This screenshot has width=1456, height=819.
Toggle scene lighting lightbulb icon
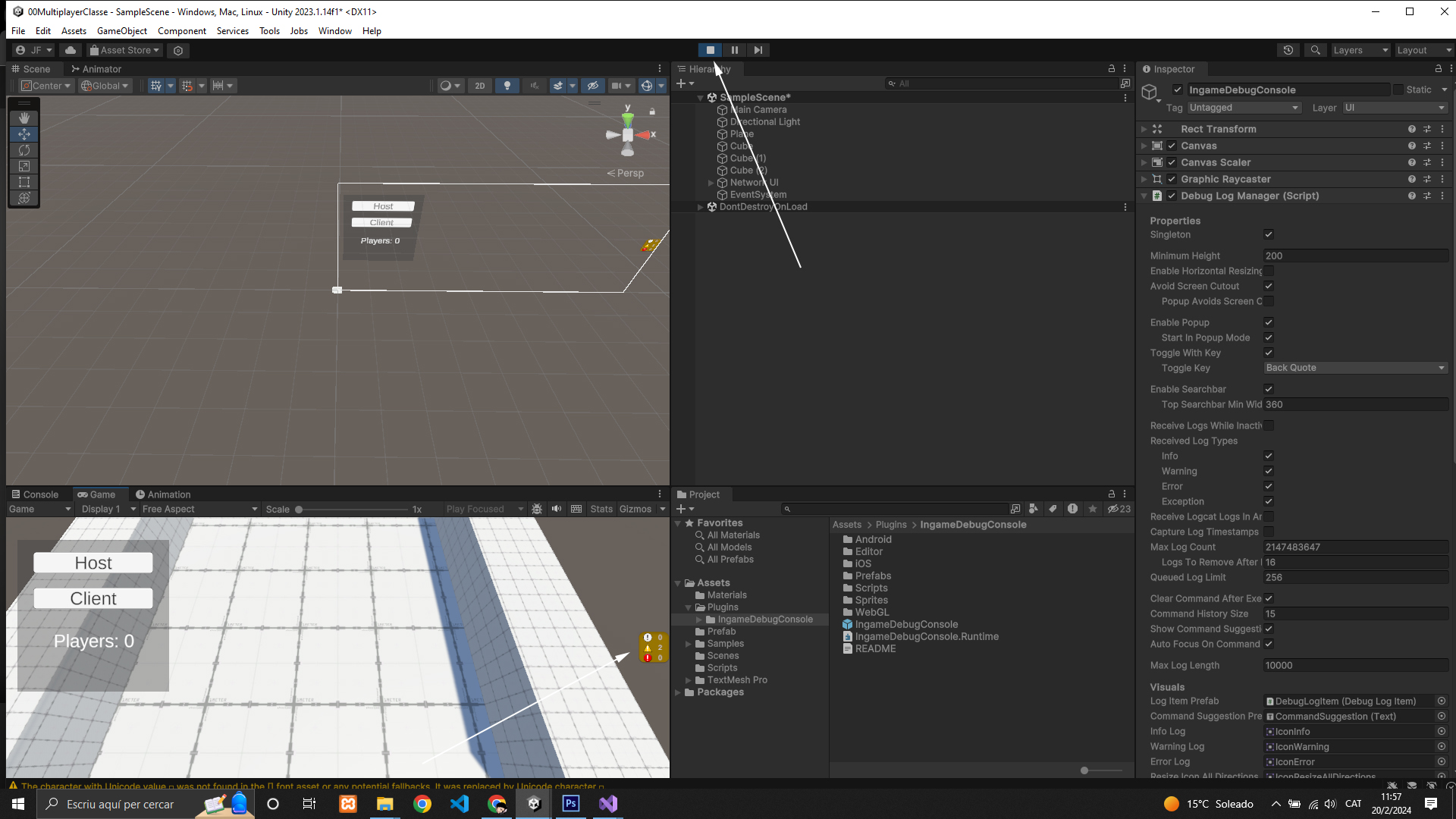[507, 86]
